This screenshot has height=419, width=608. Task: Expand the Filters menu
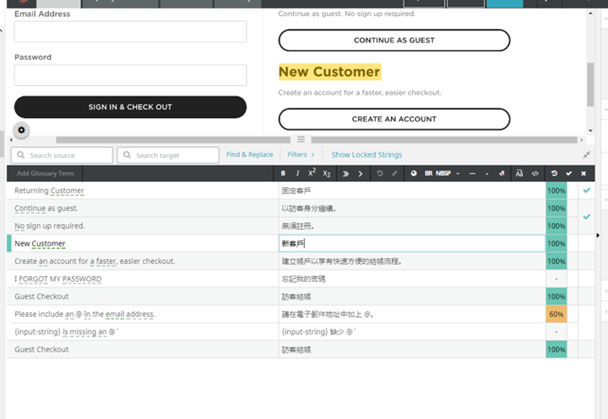click(x=300, y=155)
